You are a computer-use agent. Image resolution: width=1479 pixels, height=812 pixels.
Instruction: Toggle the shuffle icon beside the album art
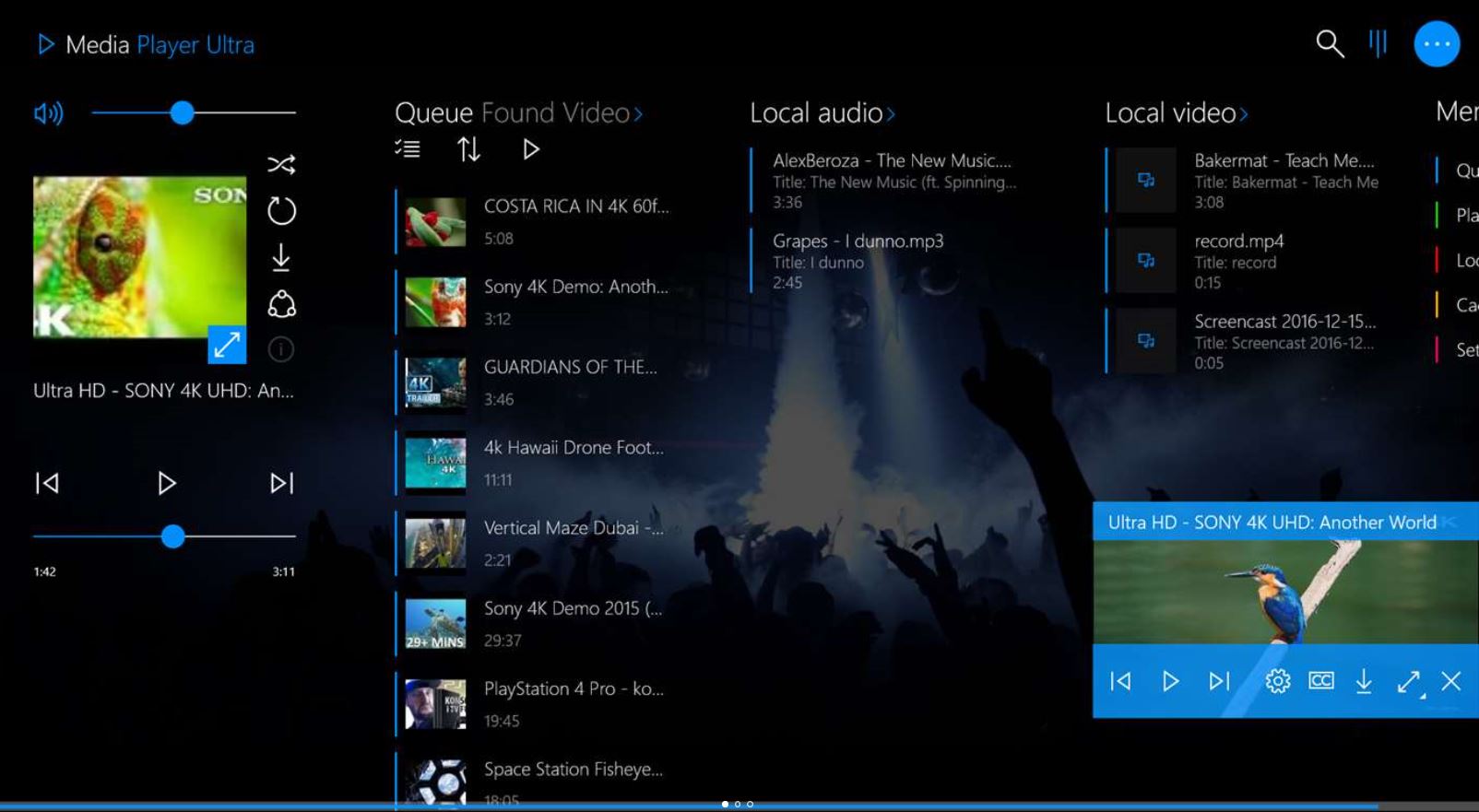pos(281,165)
